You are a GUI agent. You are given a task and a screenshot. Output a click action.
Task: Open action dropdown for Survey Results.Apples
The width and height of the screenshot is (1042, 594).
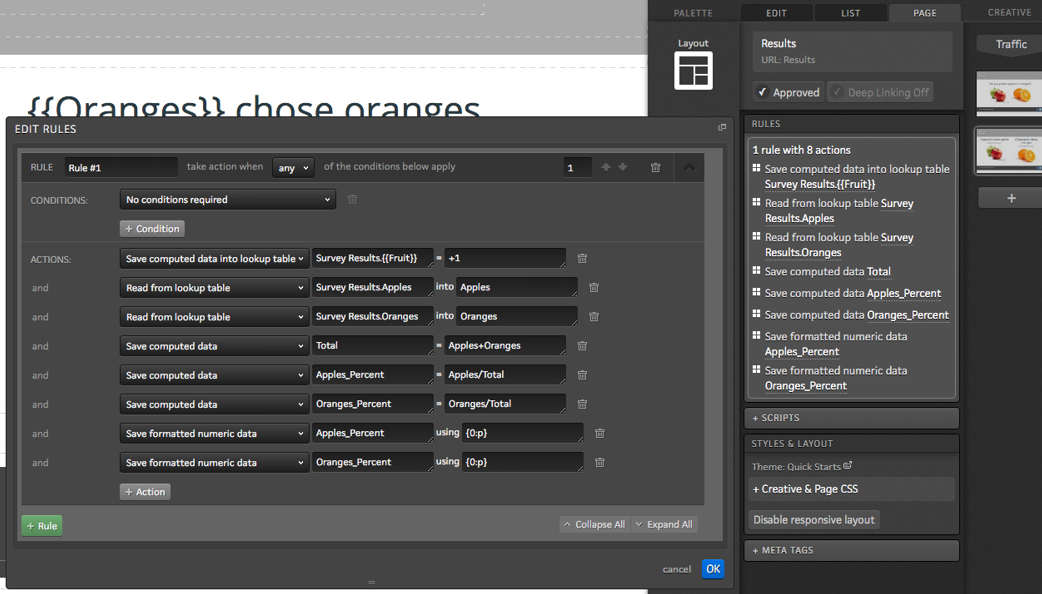pyautogui.click(x=214, y=288)
